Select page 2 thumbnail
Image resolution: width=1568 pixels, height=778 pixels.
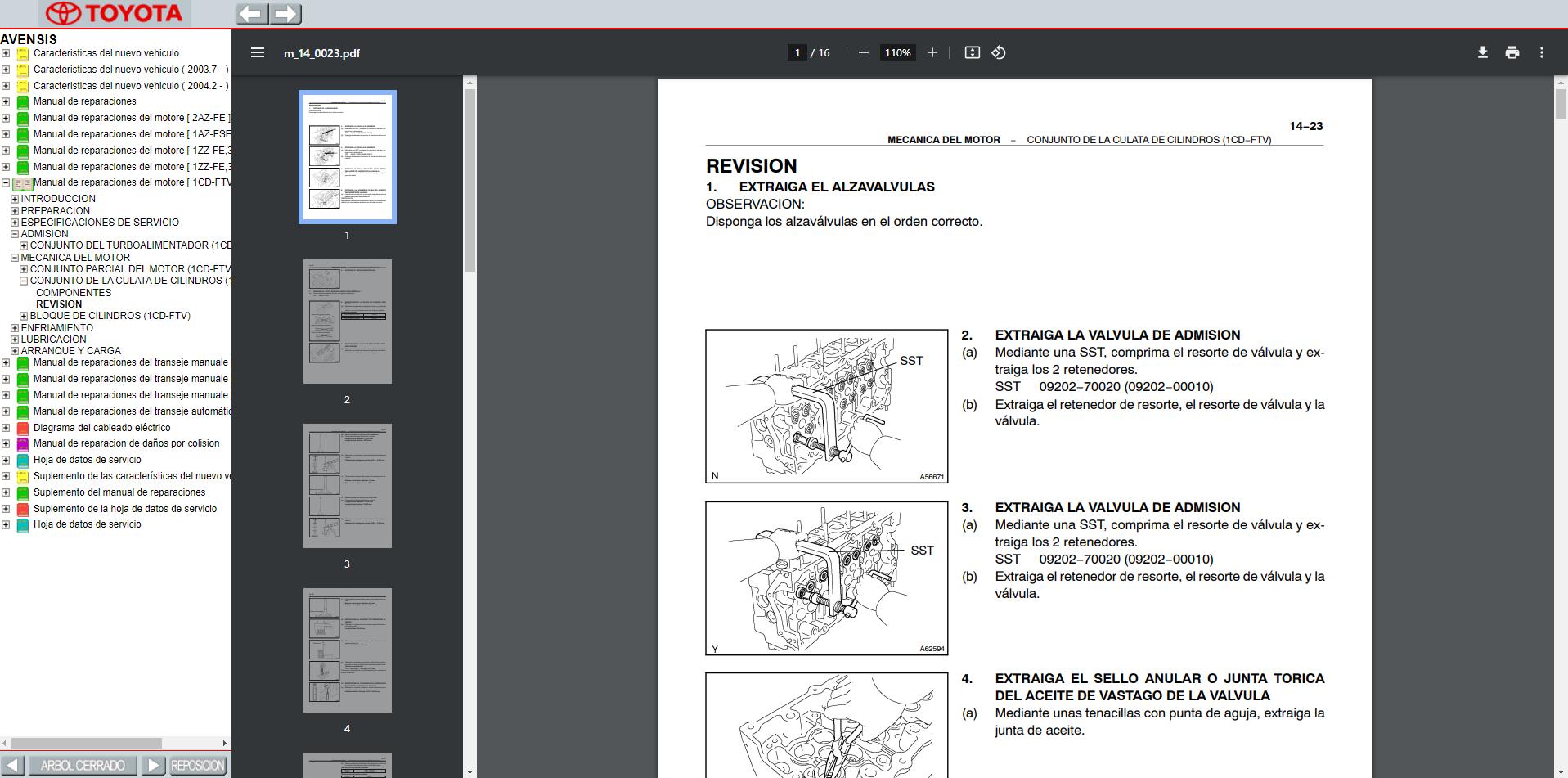348,322
